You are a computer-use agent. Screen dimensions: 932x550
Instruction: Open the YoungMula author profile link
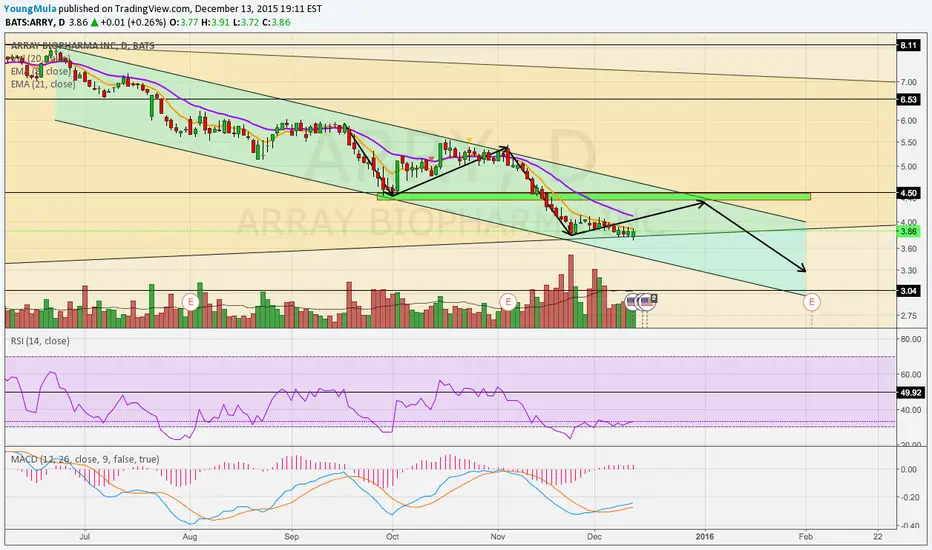30,9
